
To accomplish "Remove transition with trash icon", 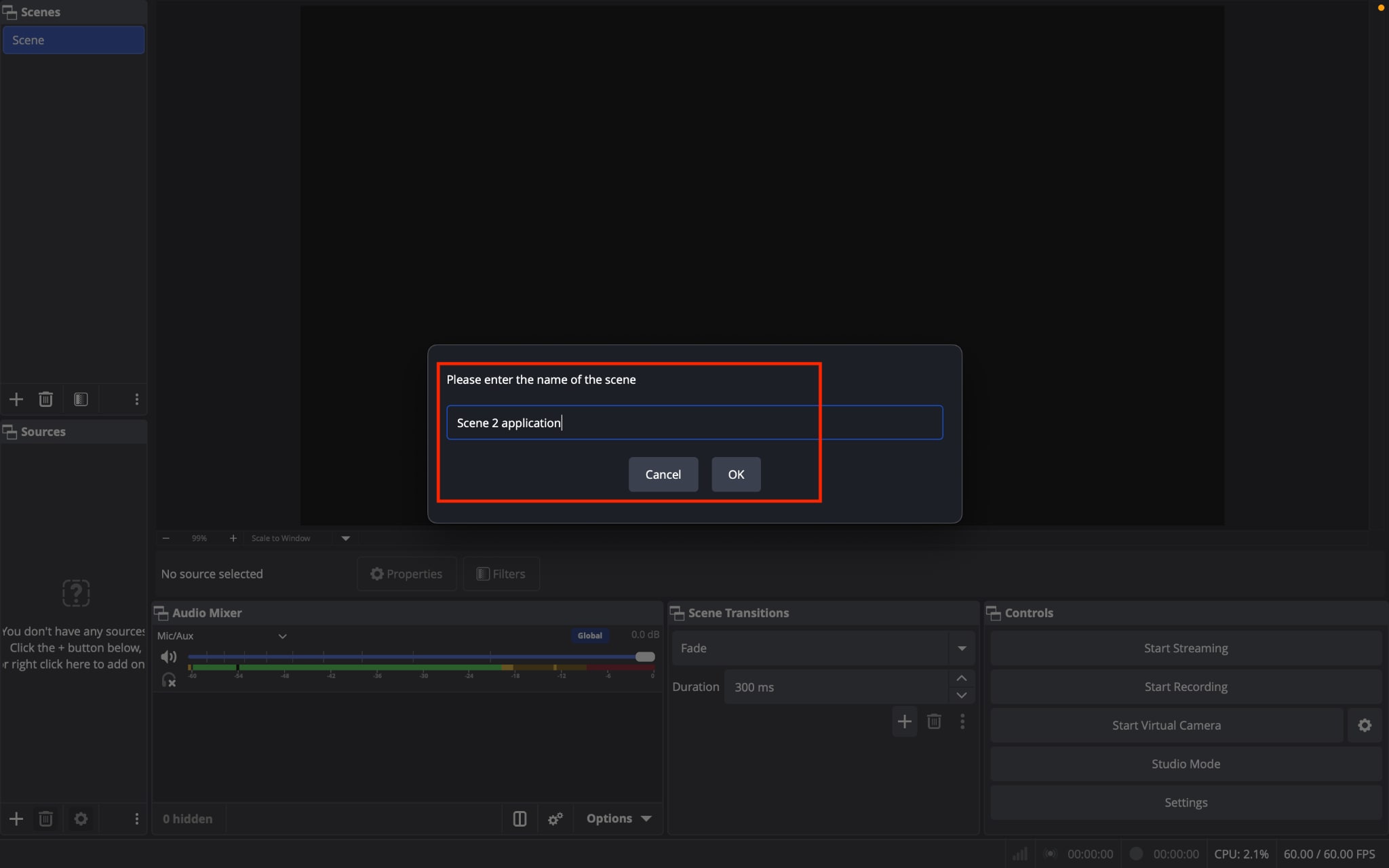I will 934,722.
